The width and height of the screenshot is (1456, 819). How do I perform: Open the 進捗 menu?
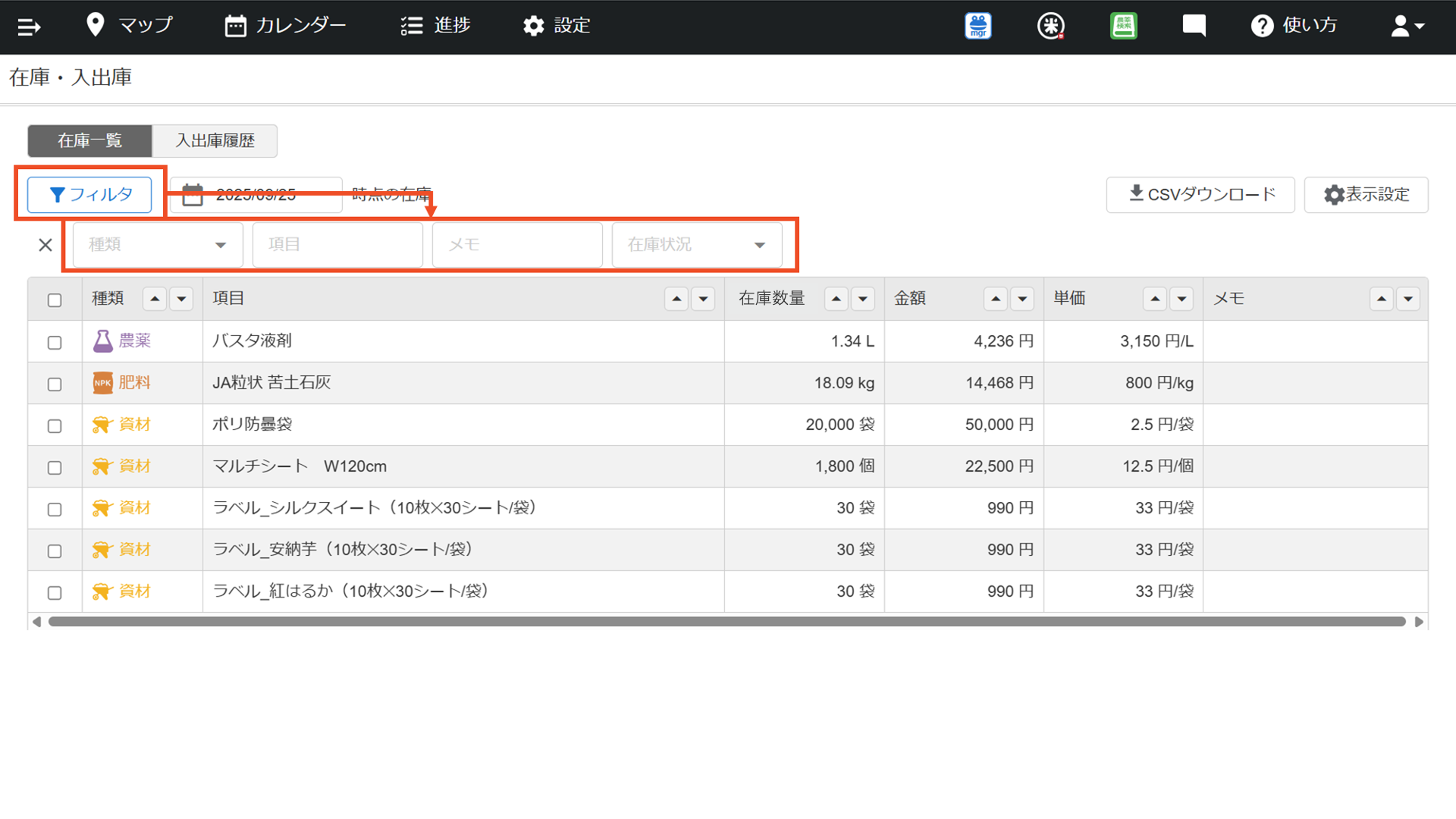click(435, 26)
